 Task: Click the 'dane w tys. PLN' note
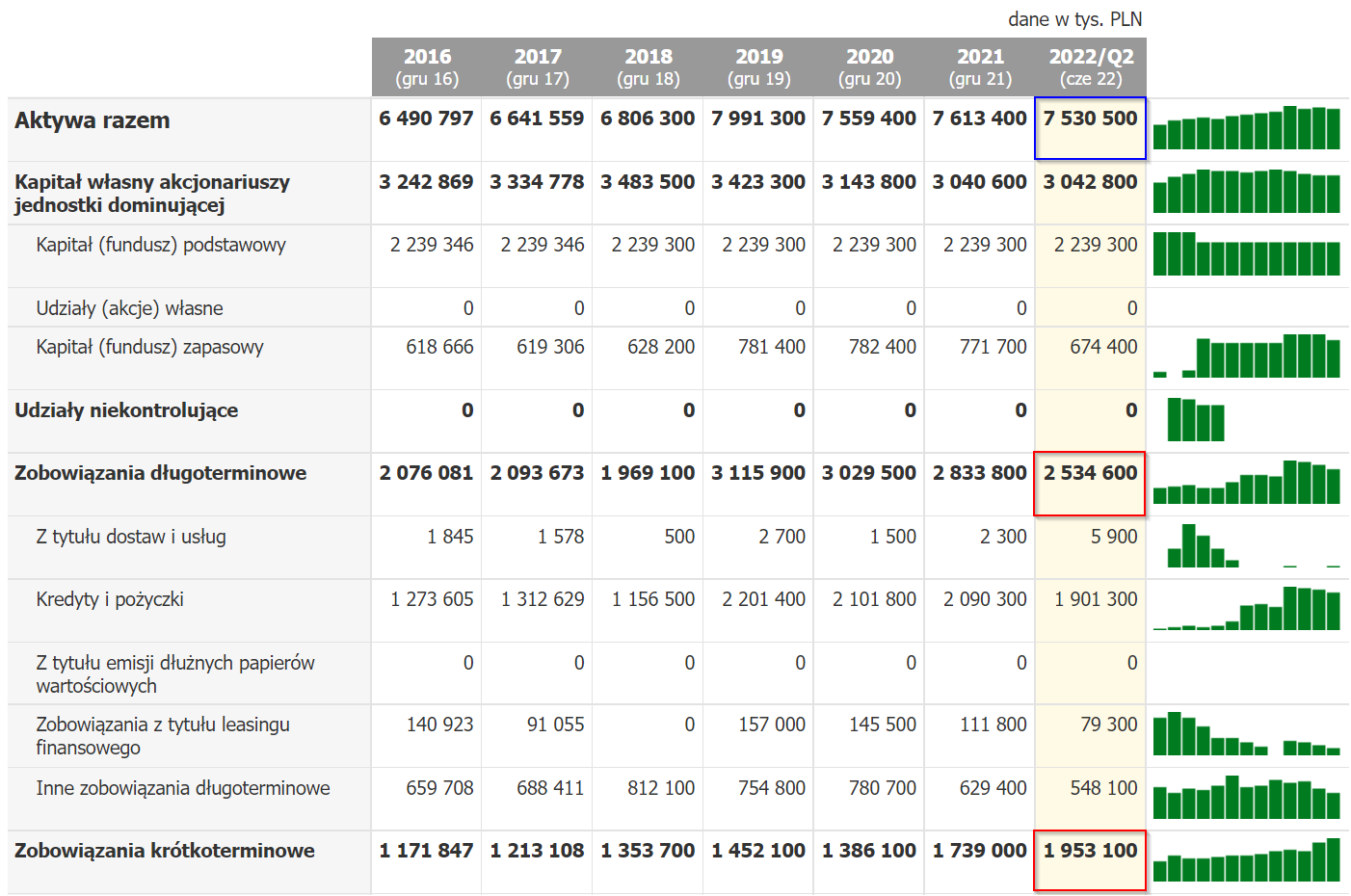(x=1075, y=19)
